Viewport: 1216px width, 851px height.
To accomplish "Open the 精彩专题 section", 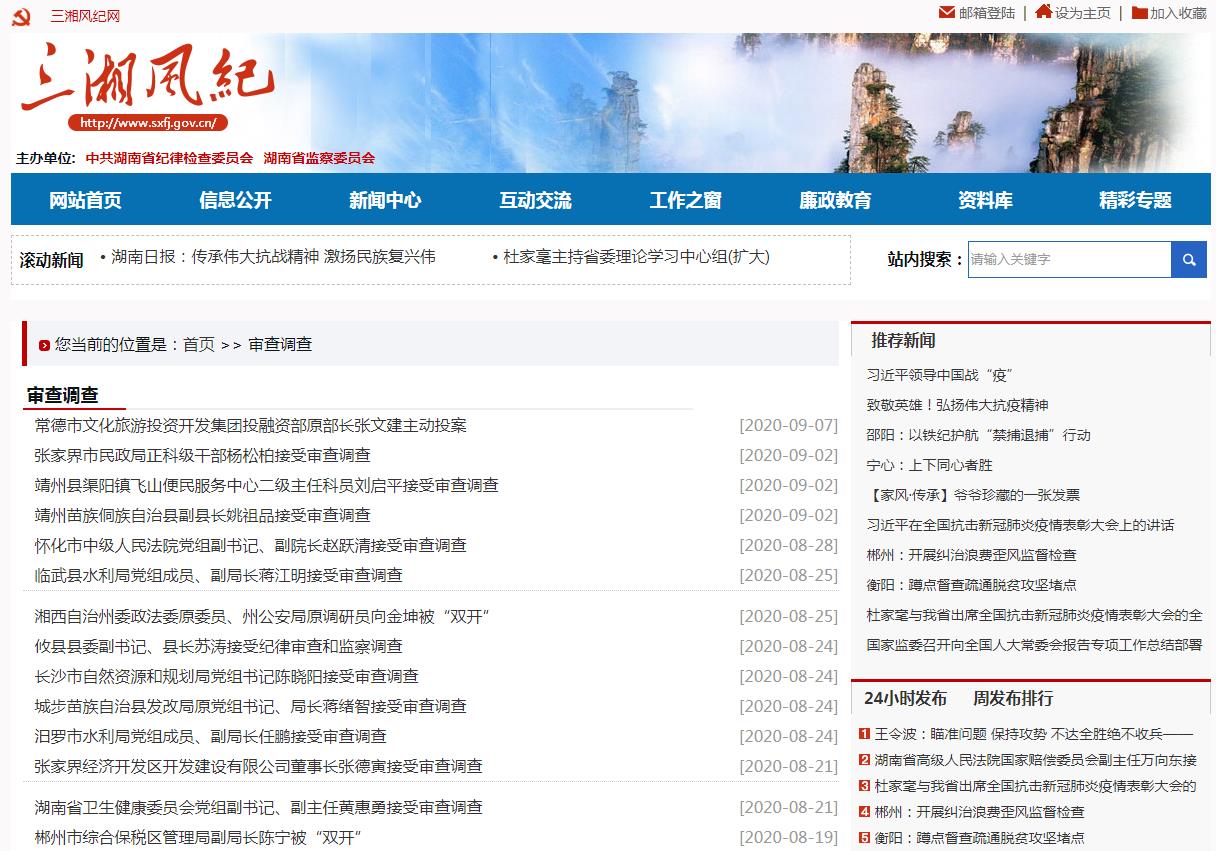I will coord(1134,200).
